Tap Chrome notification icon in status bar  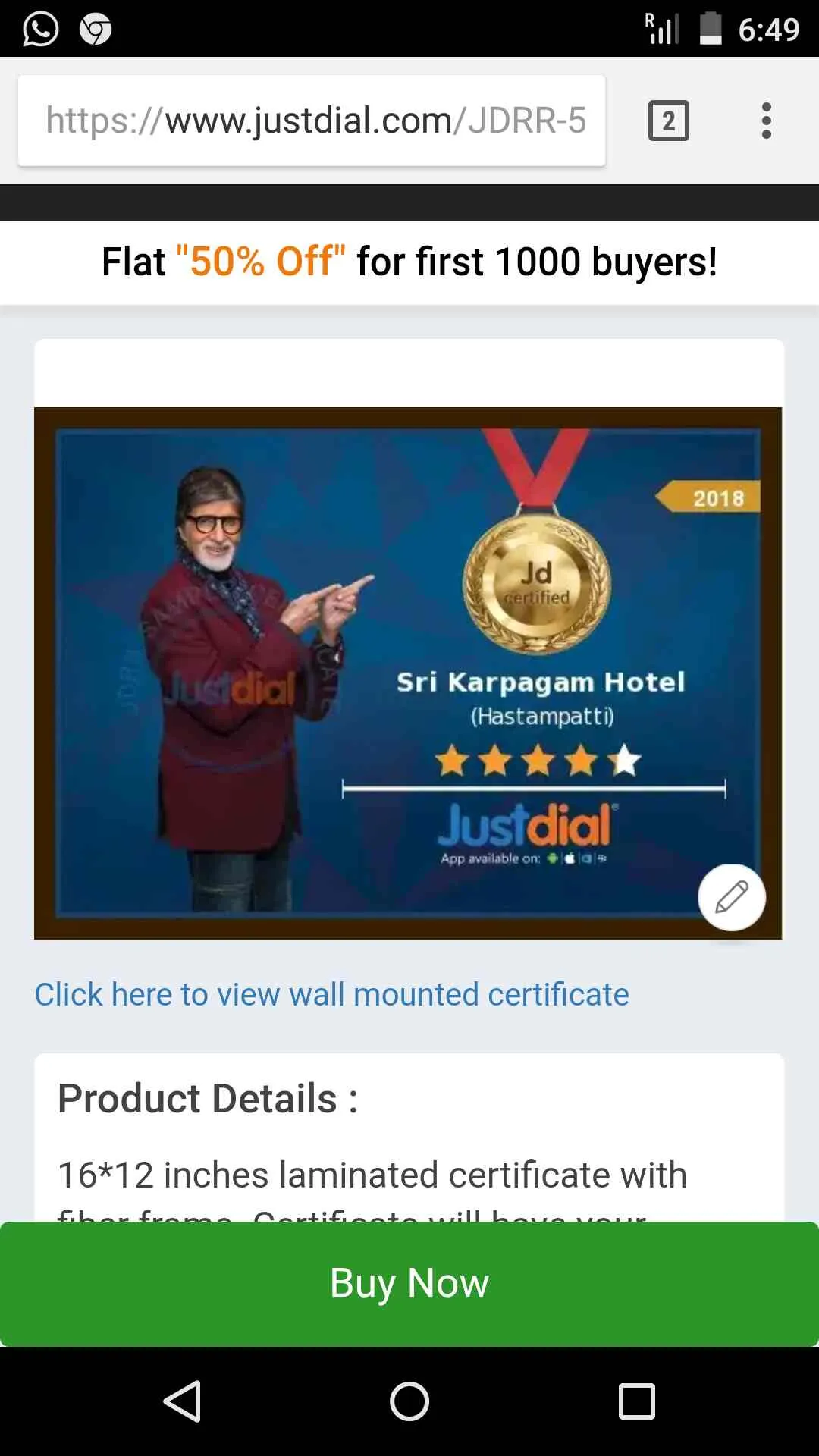(96, 30)
